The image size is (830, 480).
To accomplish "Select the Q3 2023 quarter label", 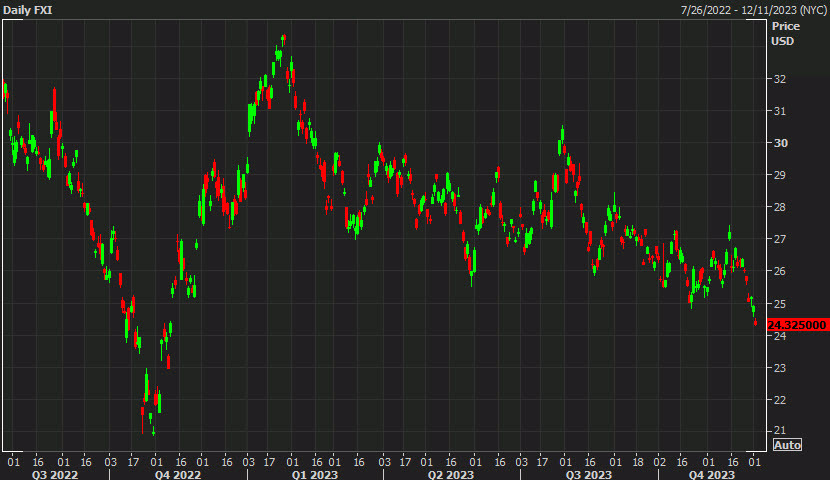I will [588, 475].
